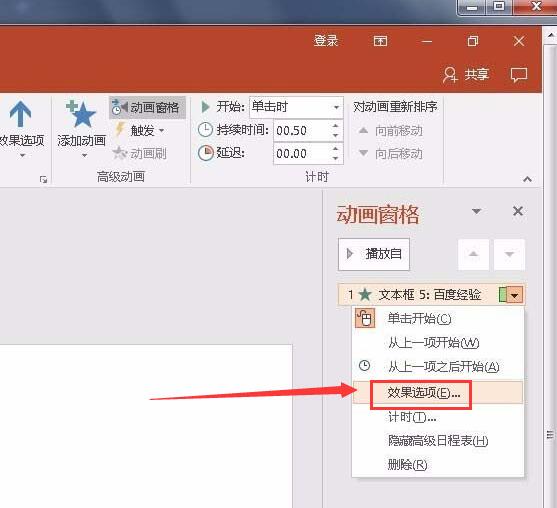Click the green timing bar of the animation item

click(503, 295)
